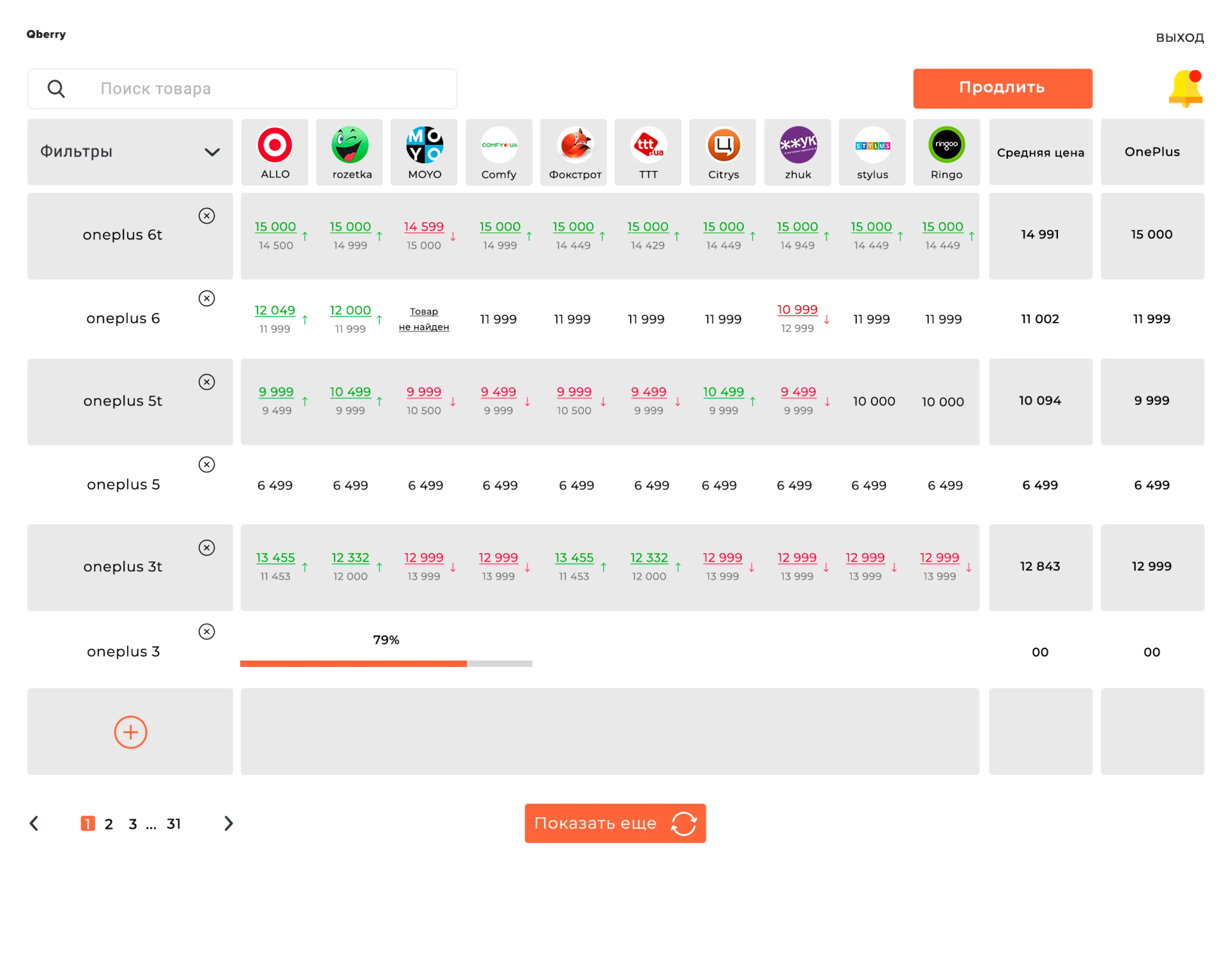Click the plus icon to add product
1232x967 pixels.
pyautogui.click(x=131, y=732)
